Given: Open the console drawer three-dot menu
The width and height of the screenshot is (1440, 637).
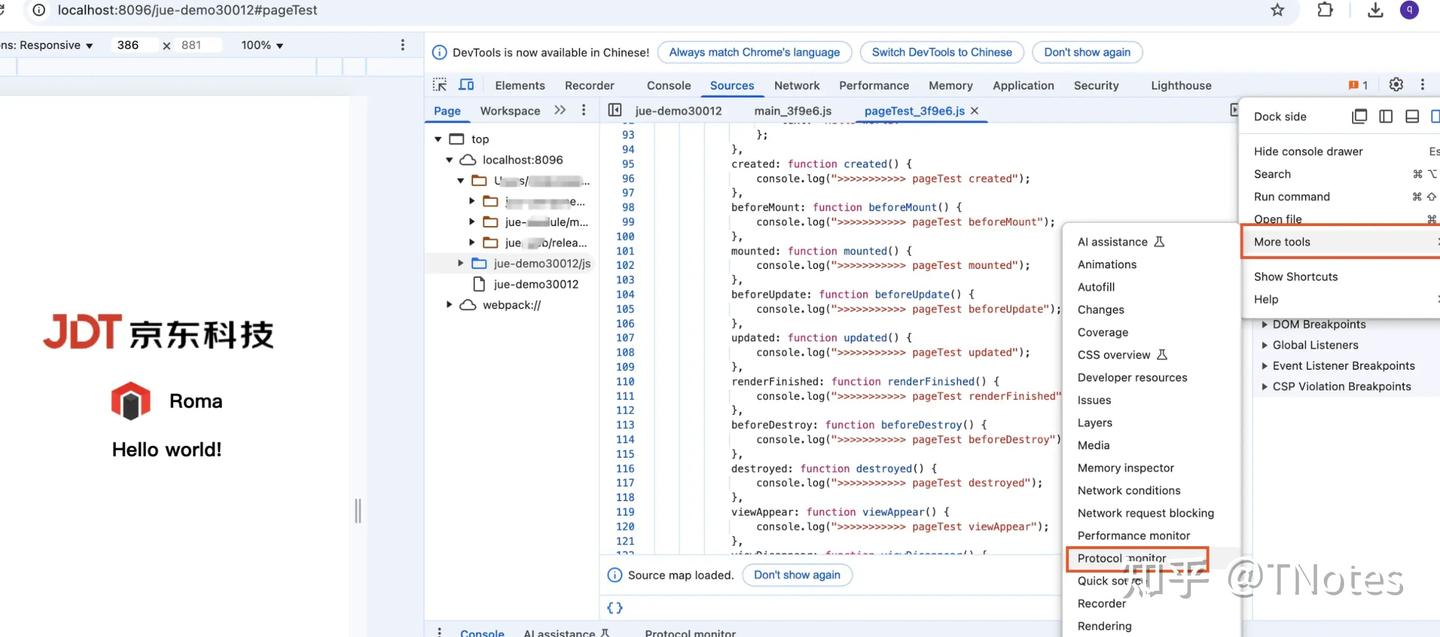Looking at the screenshot, I should [x=440, y=632].
